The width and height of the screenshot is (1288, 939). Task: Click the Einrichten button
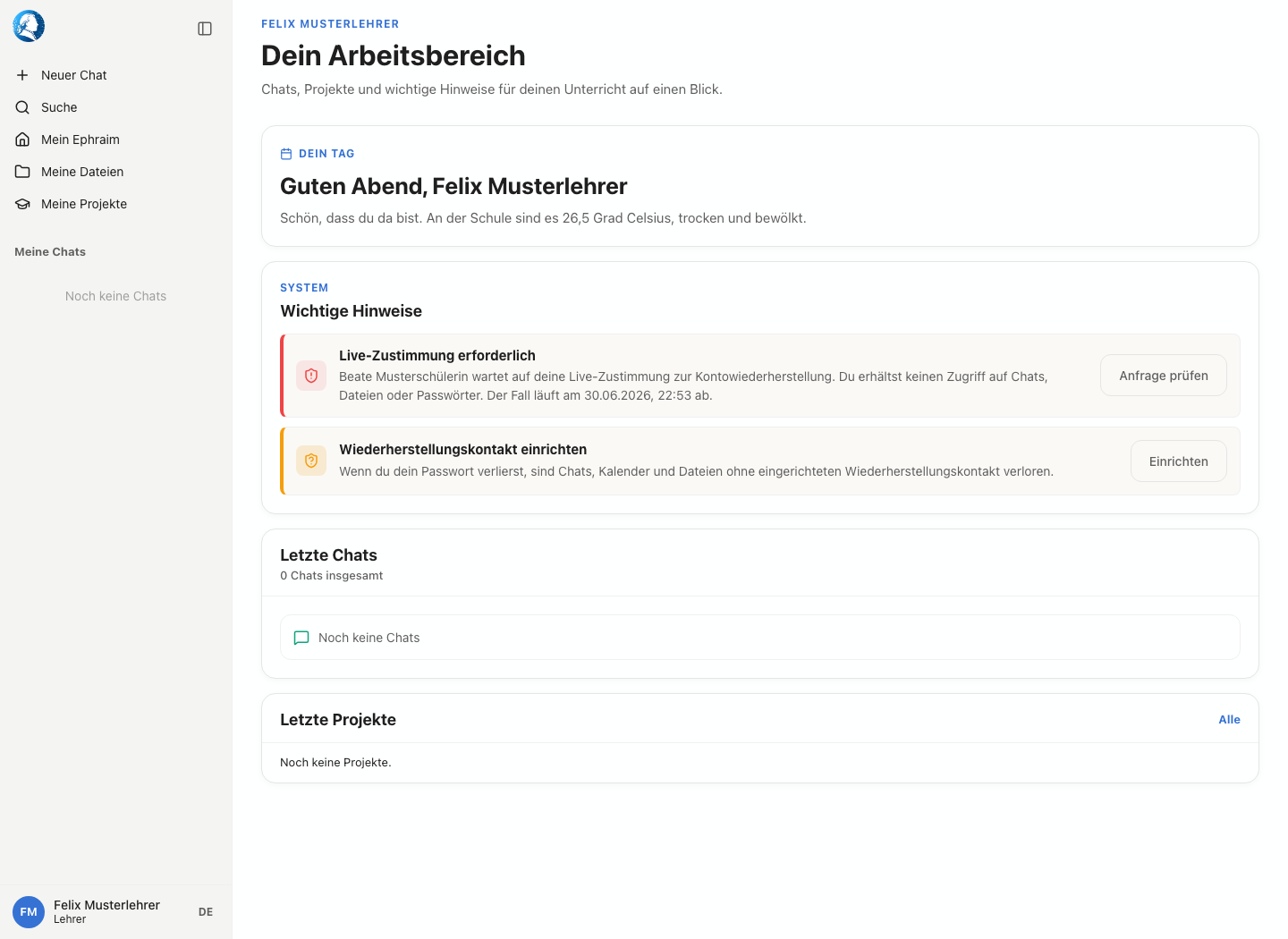click(1179, 461)
